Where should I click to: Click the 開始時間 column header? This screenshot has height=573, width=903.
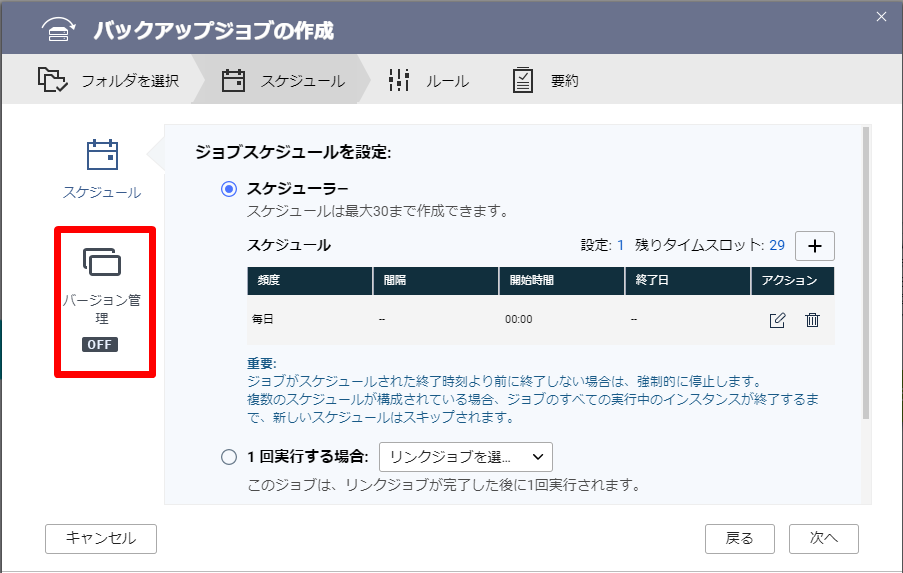pyautogui.click(x=562, y=280)
